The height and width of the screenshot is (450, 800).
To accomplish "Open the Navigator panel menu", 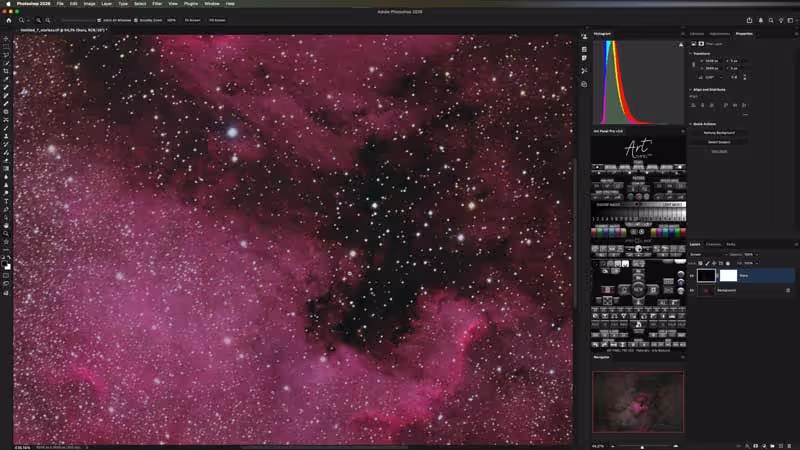I will (x=683, y=357).
